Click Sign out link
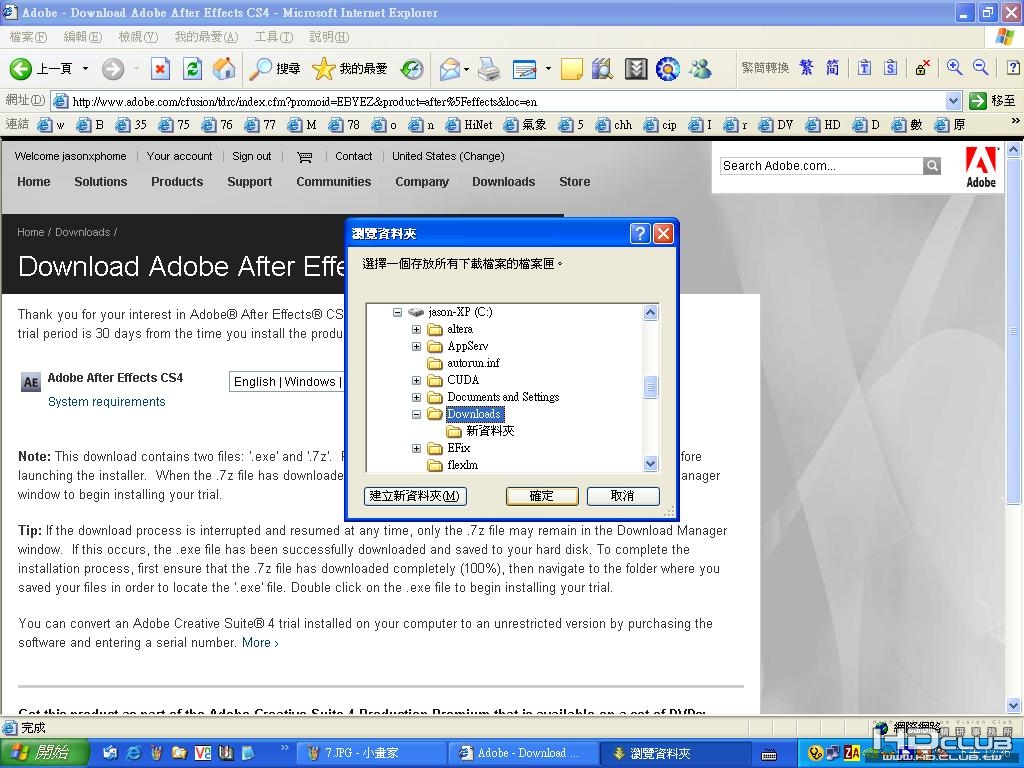1024x768 pixels. [x=251, y=156]
